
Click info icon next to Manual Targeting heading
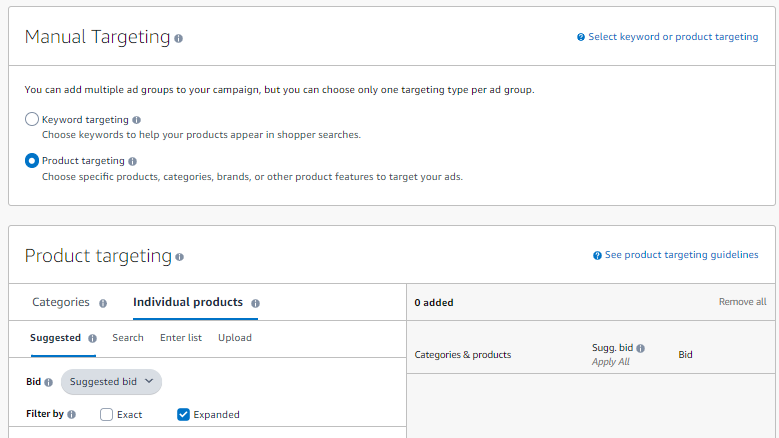(178, 38)
